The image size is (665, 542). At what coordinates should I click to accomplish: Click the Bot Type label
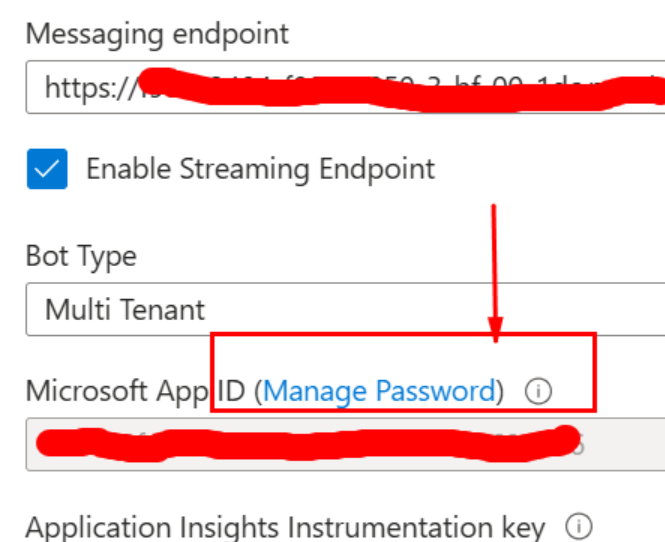pos(81,256)
